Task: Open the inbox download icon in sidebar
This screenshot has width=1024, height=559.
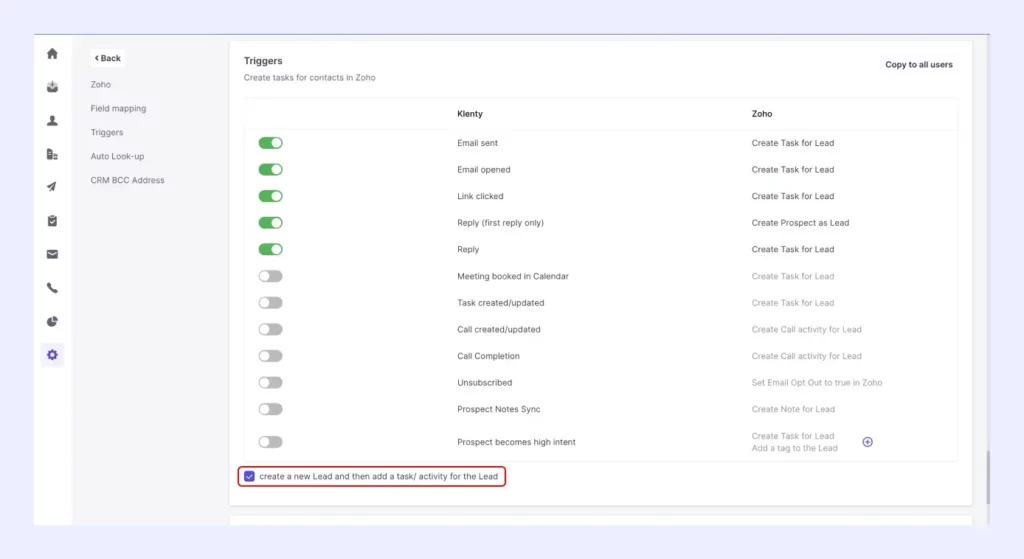Action: [x=52, y=87]
